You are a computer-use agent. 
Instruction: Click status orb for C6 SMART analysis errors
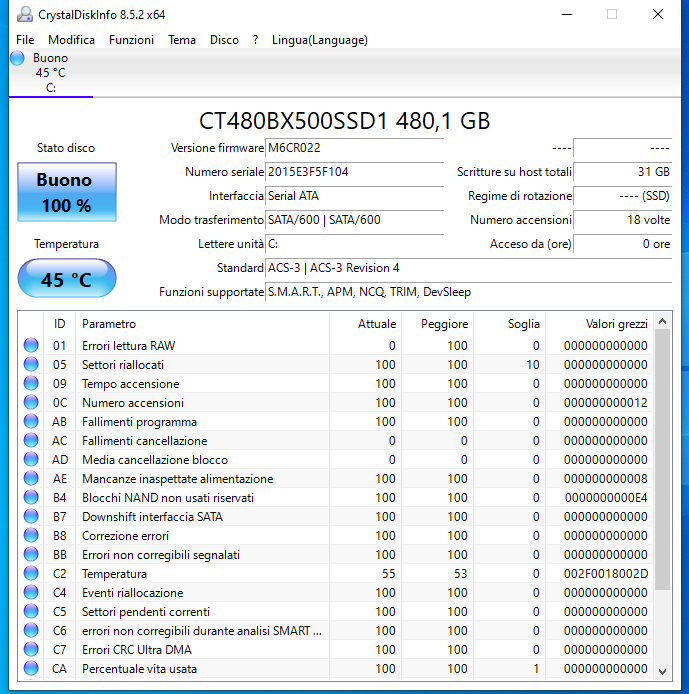pos(31,631)
